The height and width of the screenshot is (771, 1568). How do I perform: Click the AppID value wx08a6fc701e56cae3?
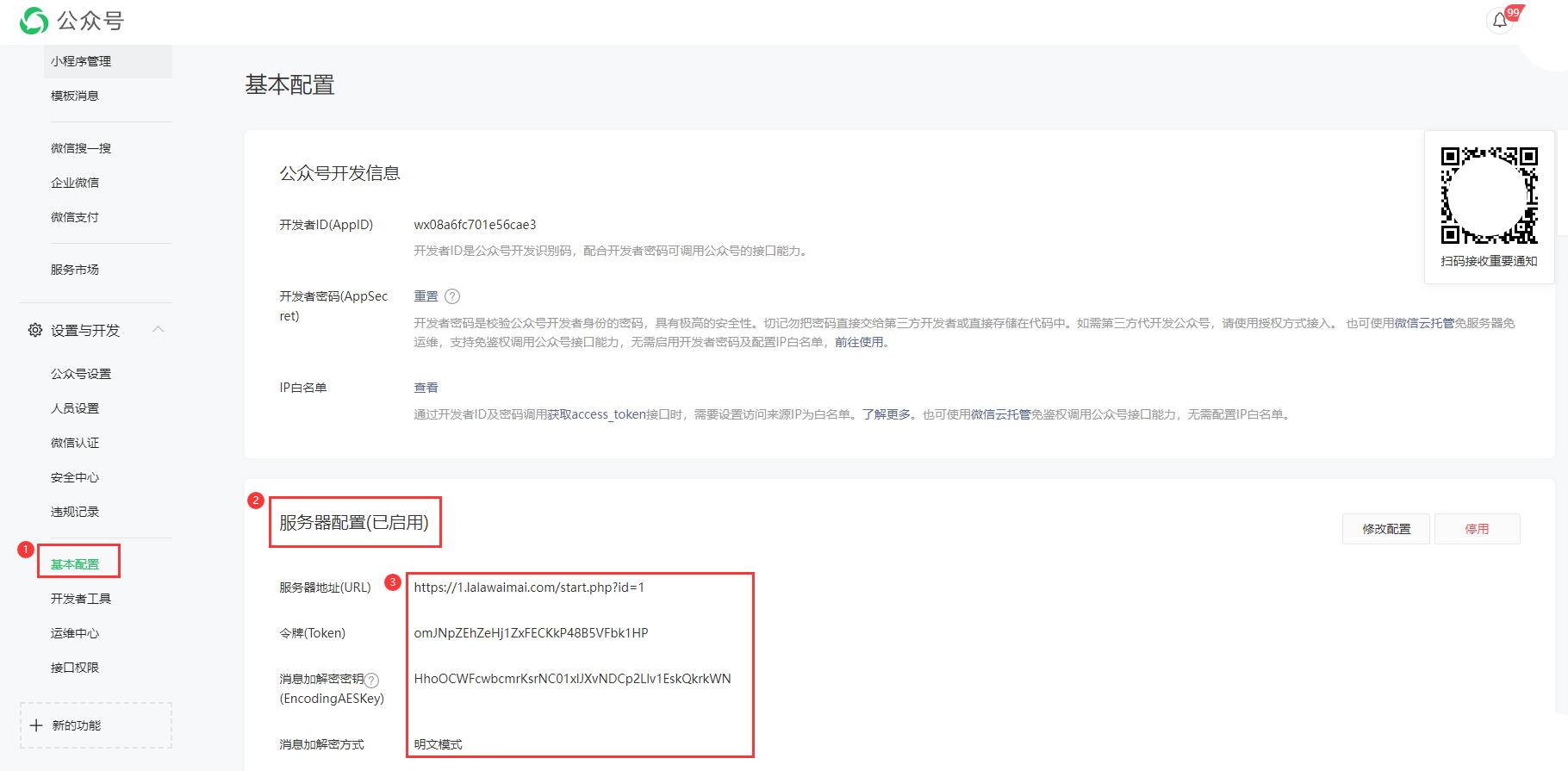point(475,225)
